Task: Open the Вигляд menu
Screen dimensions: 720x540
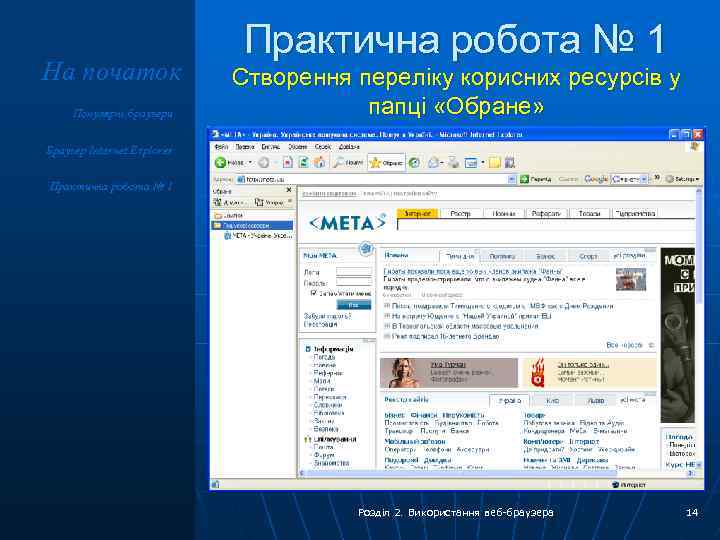Action: coord(270,147)
